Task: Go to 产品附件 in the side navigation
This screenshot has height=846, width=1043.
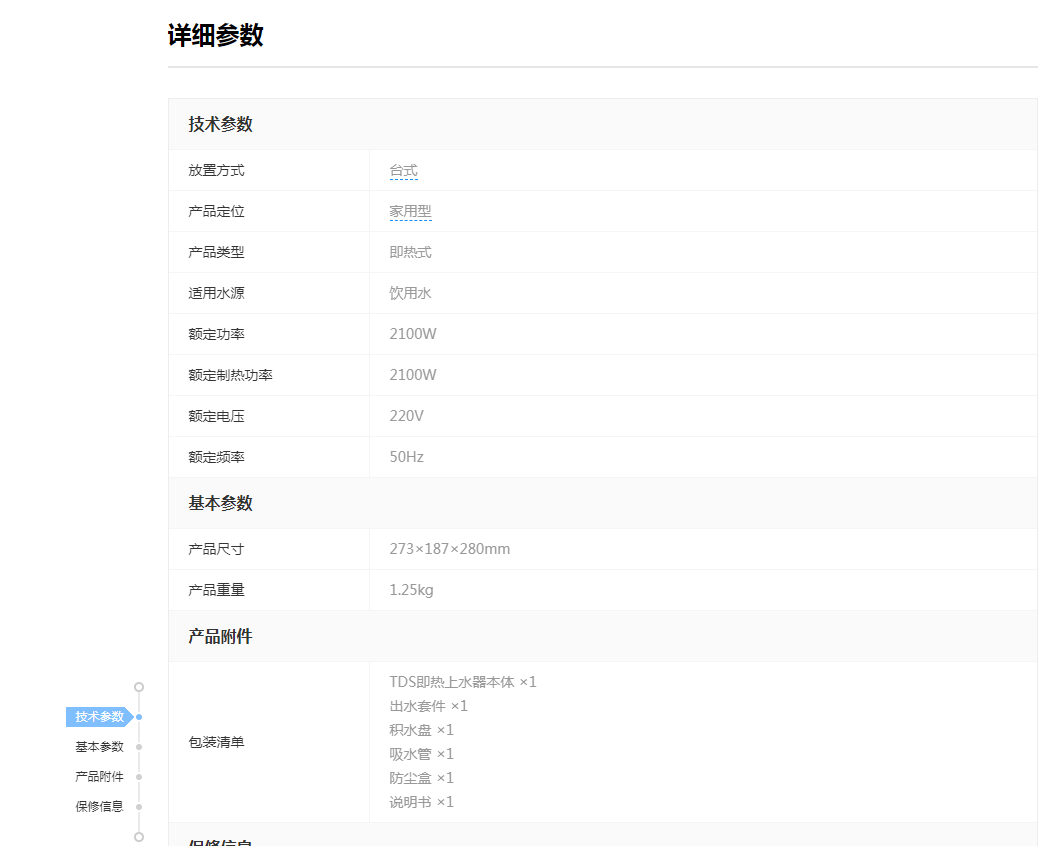Action: coord(99,777)
